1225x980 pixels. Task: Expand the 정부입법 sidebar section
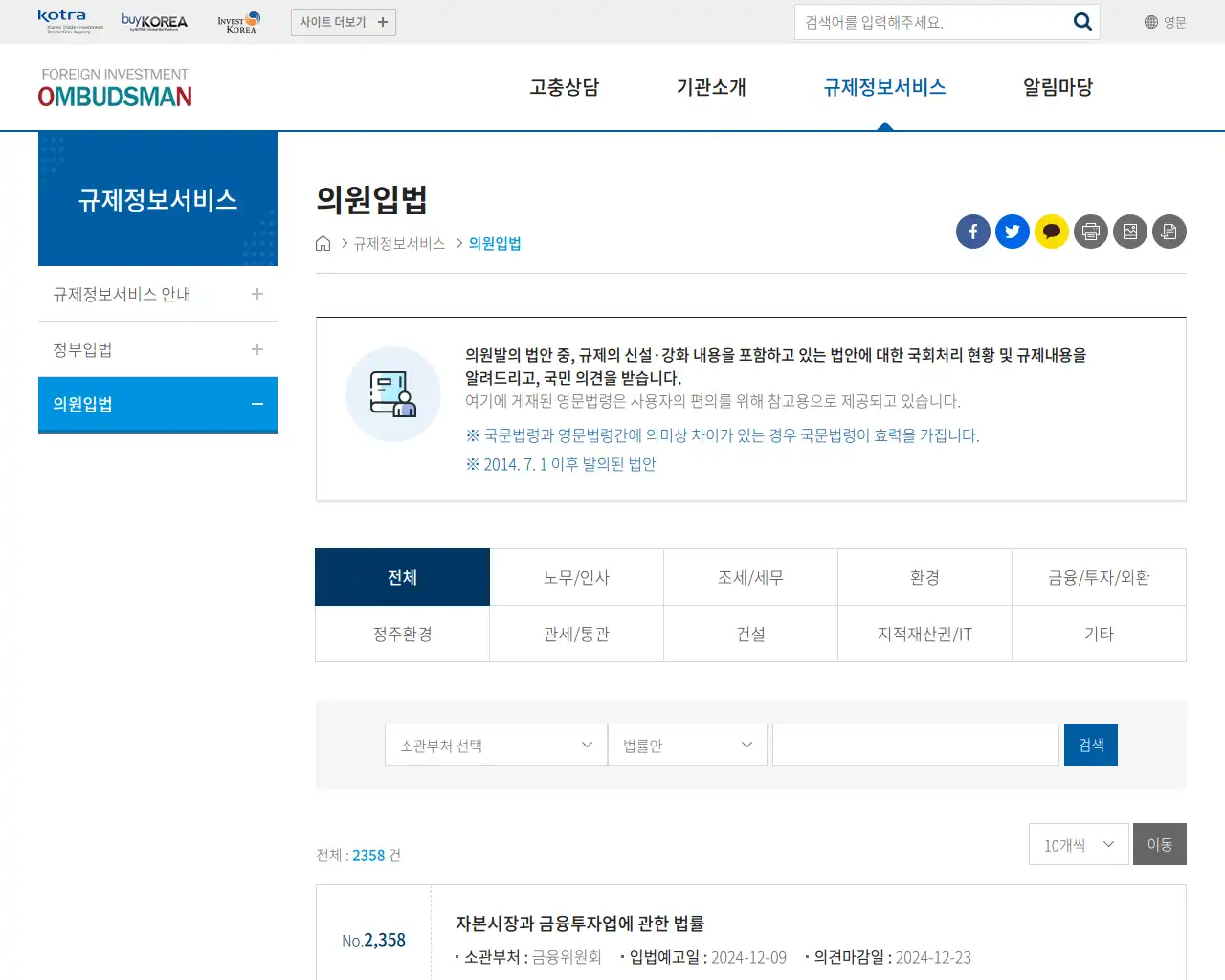tap(157, 348)
